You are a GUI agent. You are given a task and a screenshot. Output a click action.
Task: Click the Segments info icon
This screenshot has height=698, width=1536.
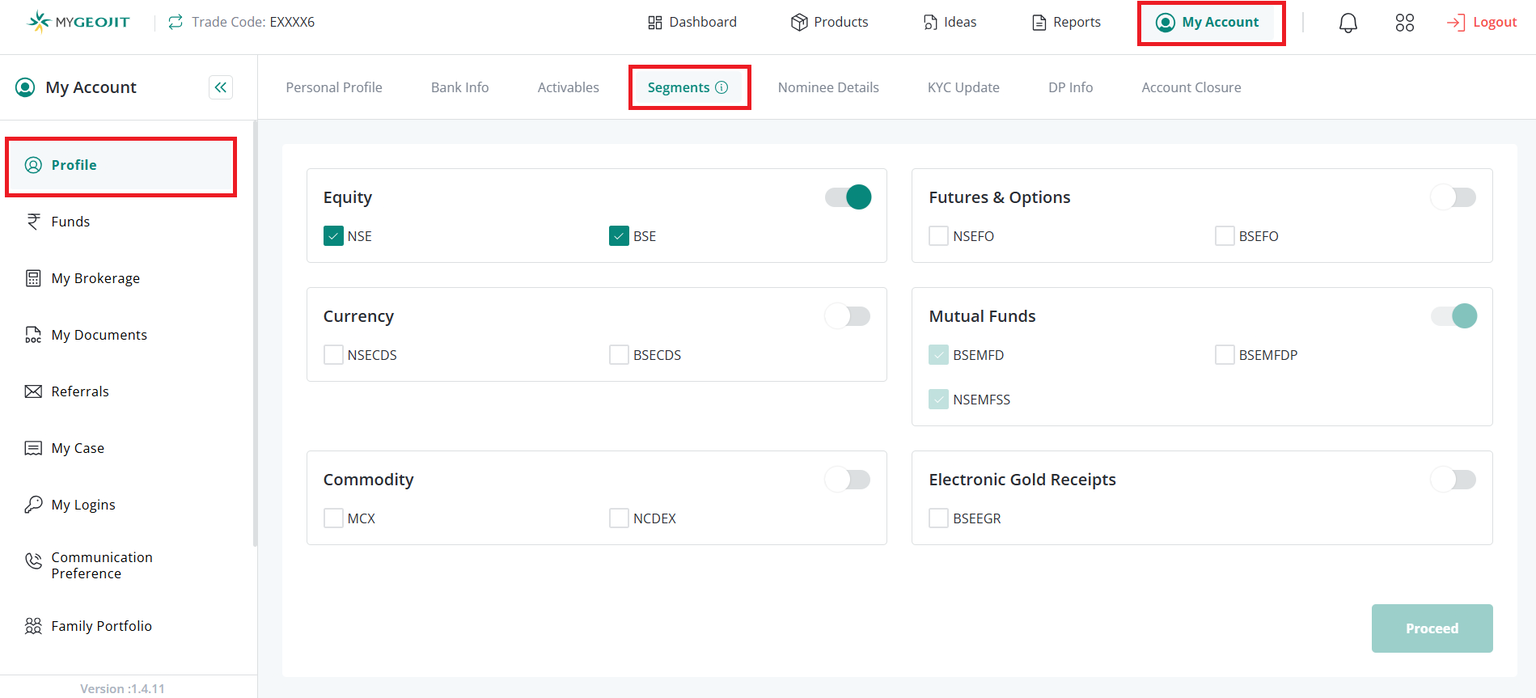(x=721, y=88)
